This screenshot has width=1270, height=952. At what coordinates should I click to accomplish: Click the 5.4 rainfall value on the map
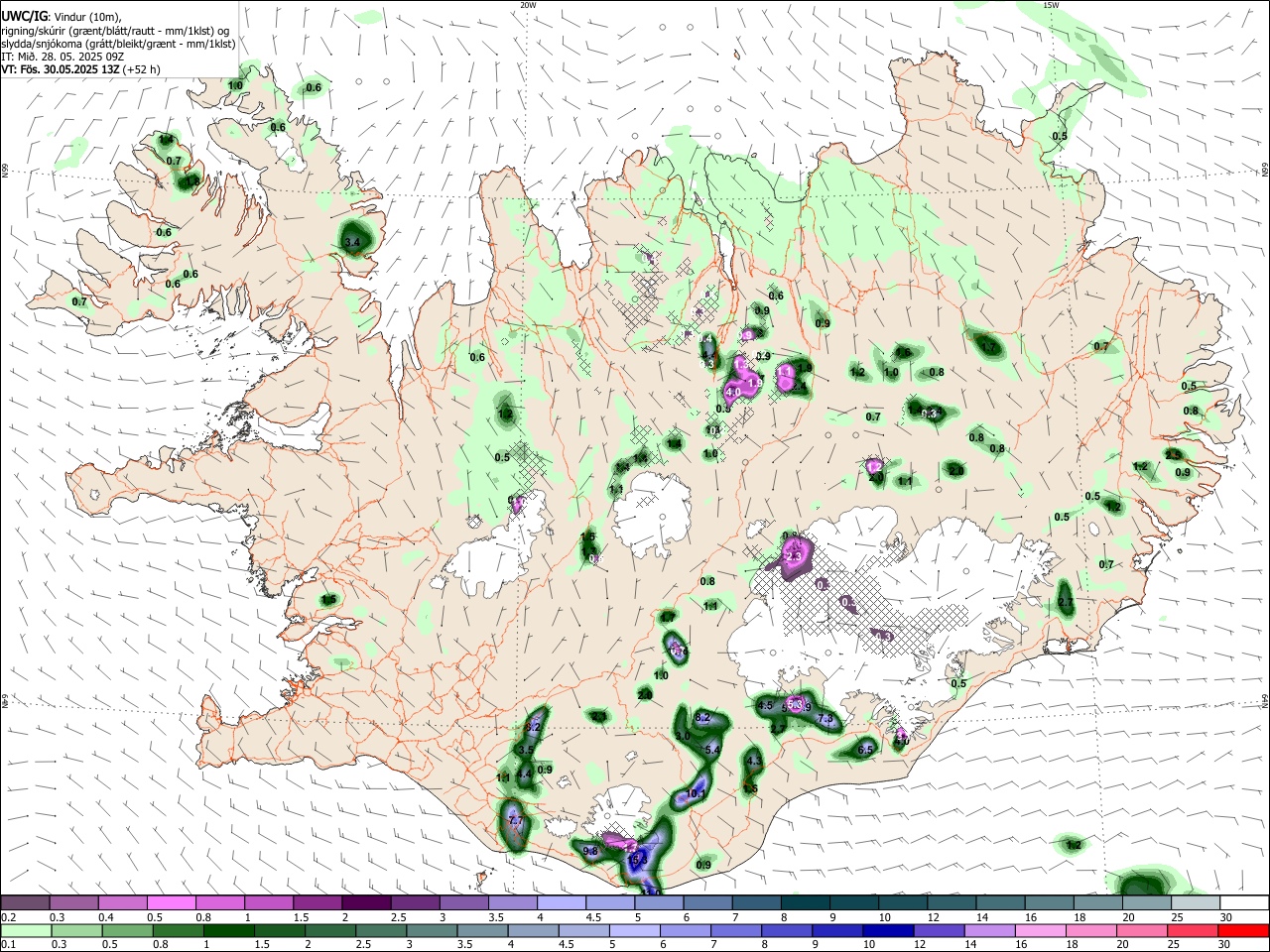[711, 750]
